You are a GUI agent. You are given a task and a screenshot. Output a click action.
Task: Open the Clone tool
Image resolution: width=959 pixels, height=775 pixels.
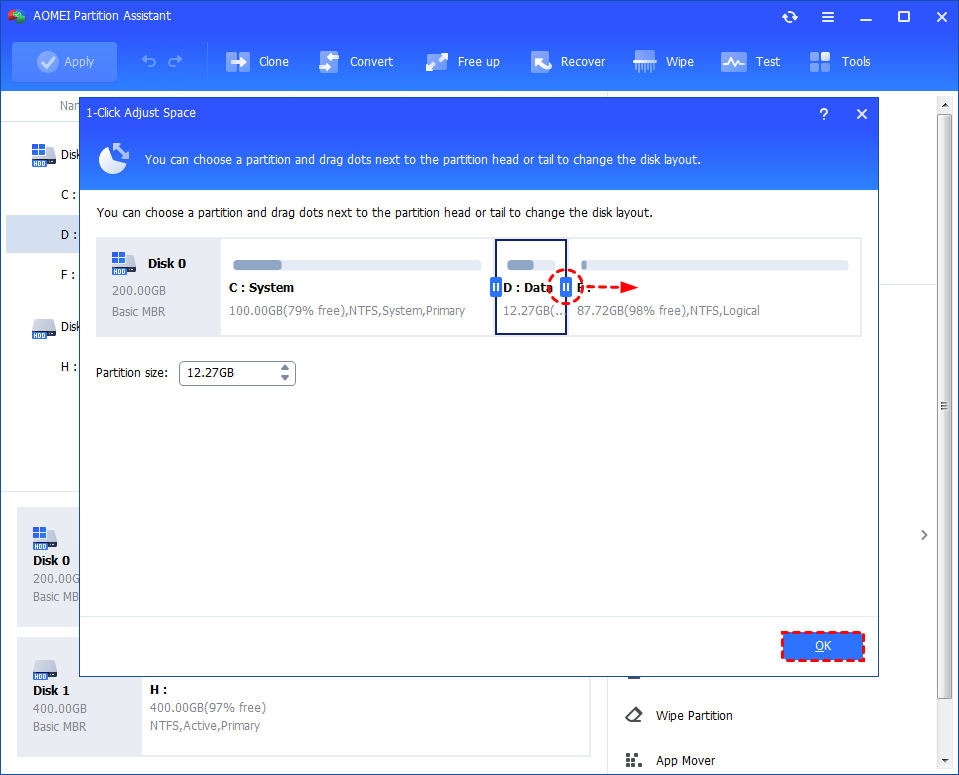[x=257, y=62]
